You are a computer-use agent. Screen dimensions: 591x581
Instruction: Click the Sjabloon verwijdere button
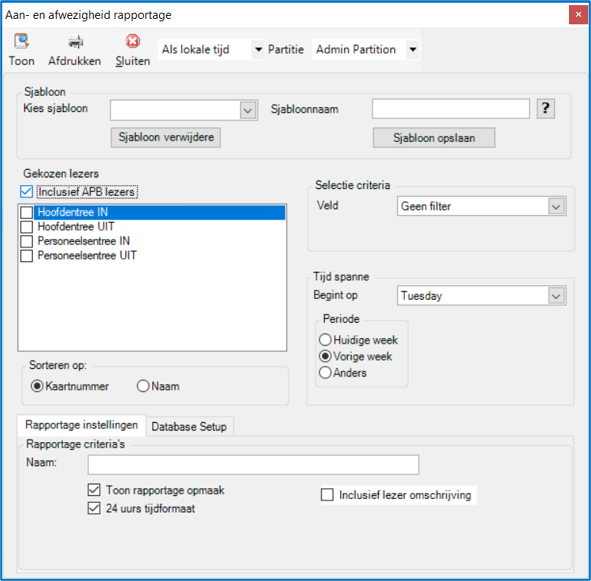pyautogui.click(x=166, y=137)
